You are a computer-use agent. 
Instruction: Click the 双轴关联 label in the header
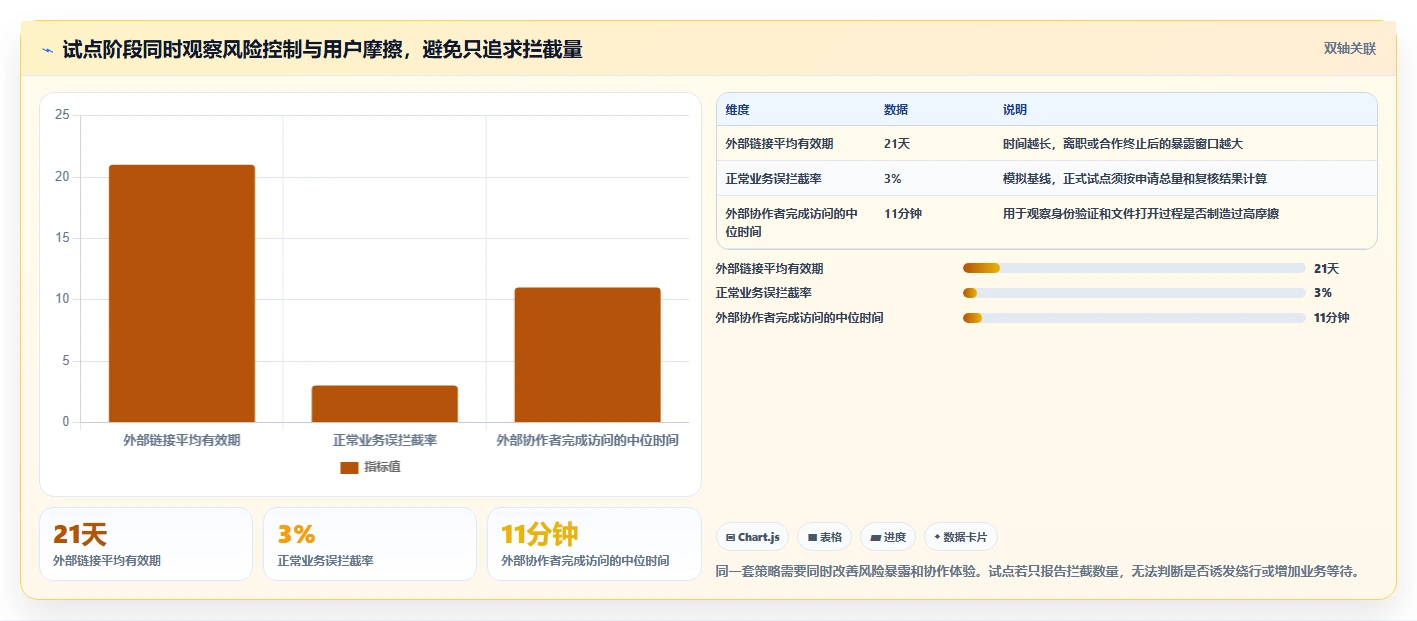pyautogui.click(x=1349, y=48)
